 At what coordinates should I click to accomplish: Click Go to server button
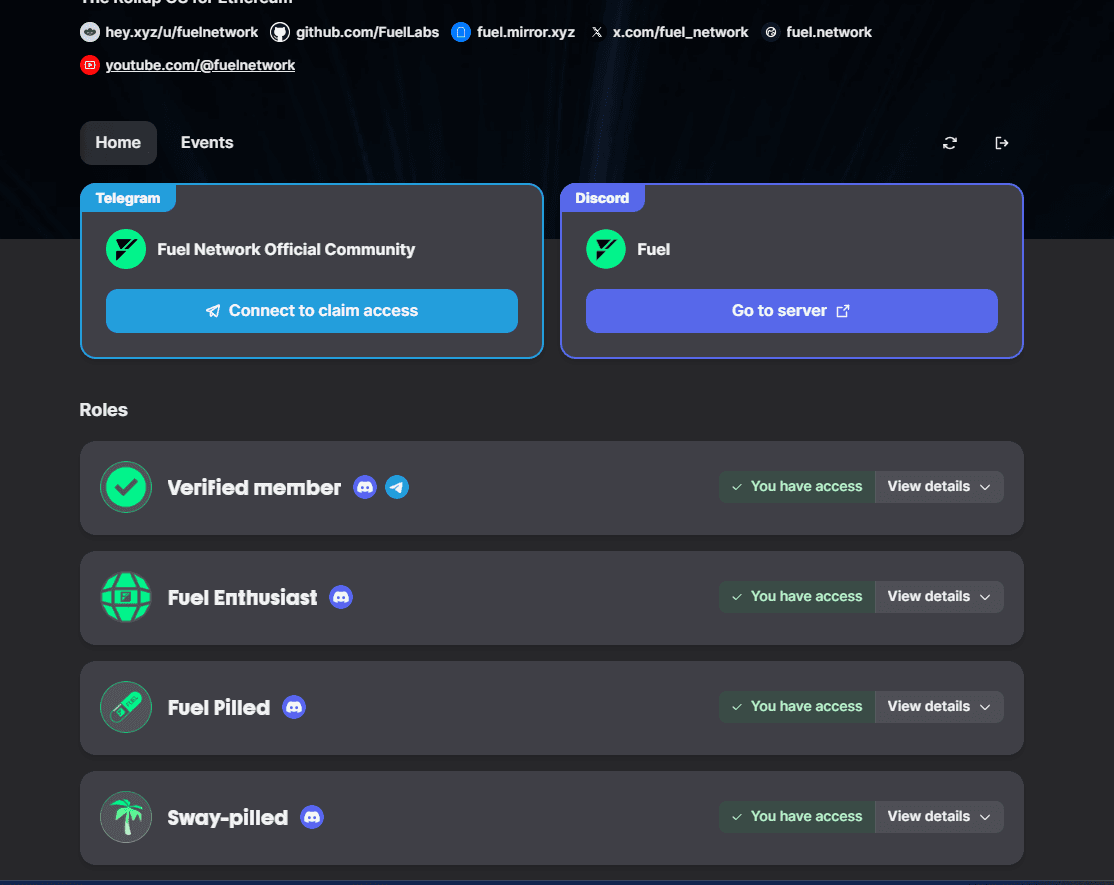pyautogui.click(x=791, y=311)
